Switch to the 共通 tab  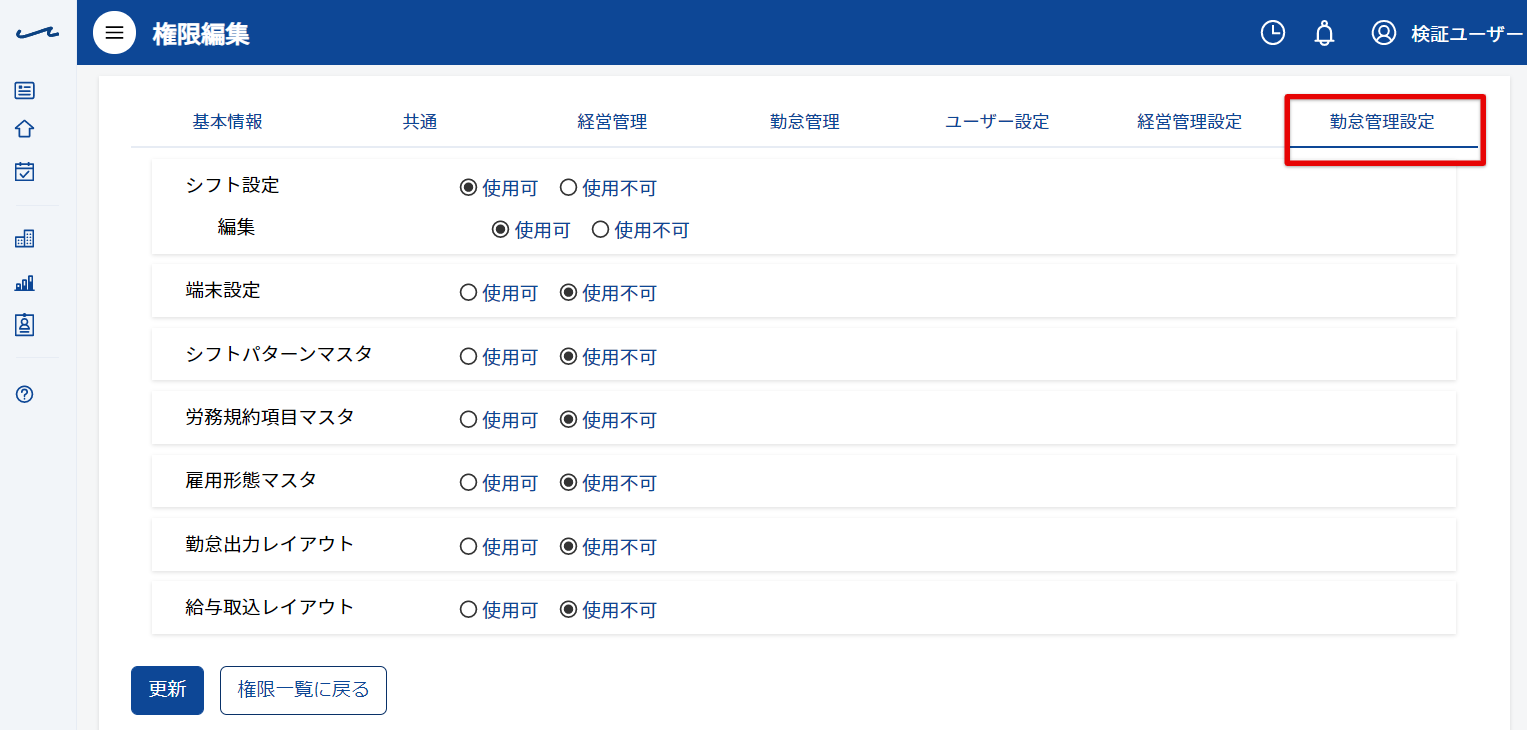pyautogui.click(x=420, y=122)
